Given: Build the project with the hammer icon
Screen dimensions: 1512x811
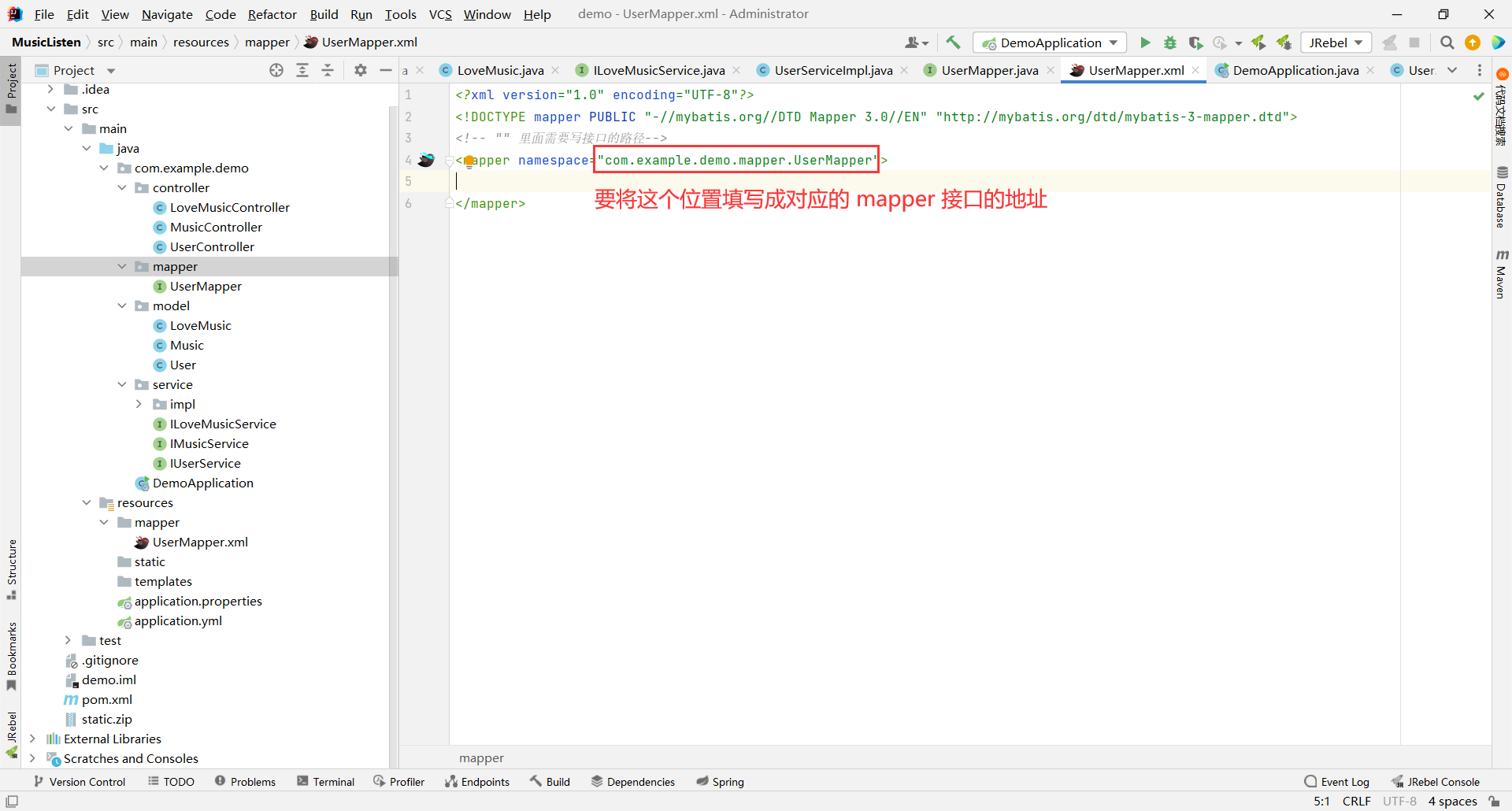Looking at the screenshot, I should pyautogui.click(x=953, y=43).
